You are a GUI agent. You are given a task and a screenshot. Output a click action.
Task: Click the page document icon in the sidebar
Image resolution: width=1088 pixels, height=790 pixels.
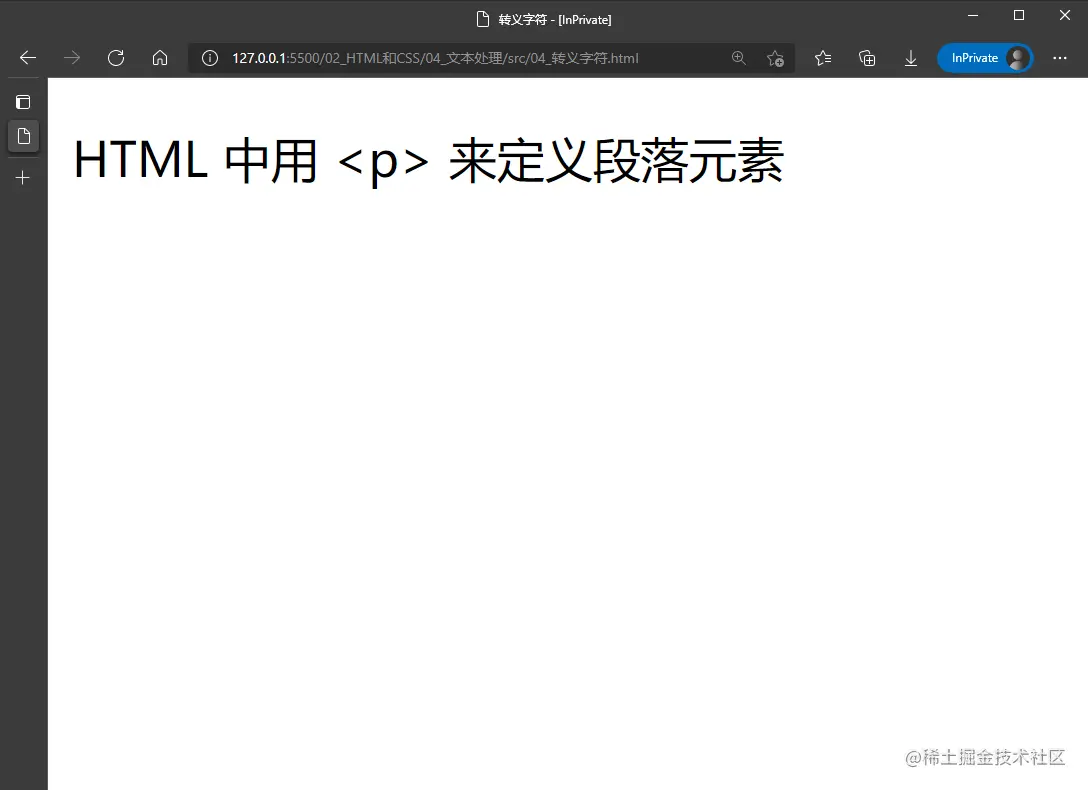(23, 137)
